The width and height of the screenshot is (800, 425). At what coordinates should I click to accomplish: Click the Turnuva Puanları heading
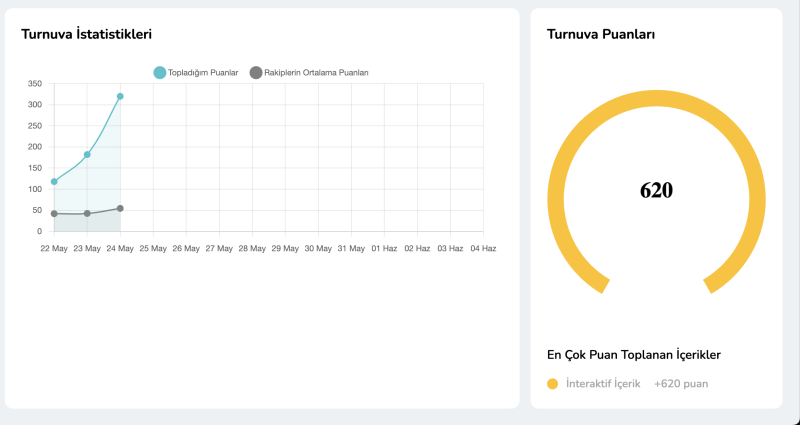click(601, 34)
